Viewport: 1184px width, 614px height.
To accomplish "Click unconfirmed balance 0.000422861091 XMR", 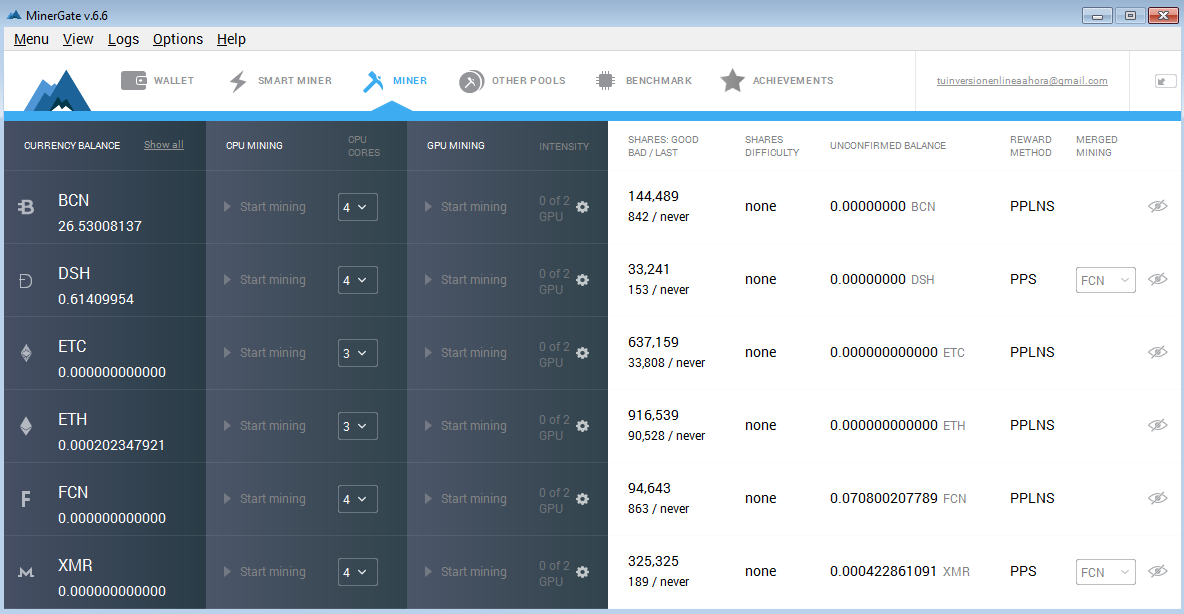I will click(899, 572).
